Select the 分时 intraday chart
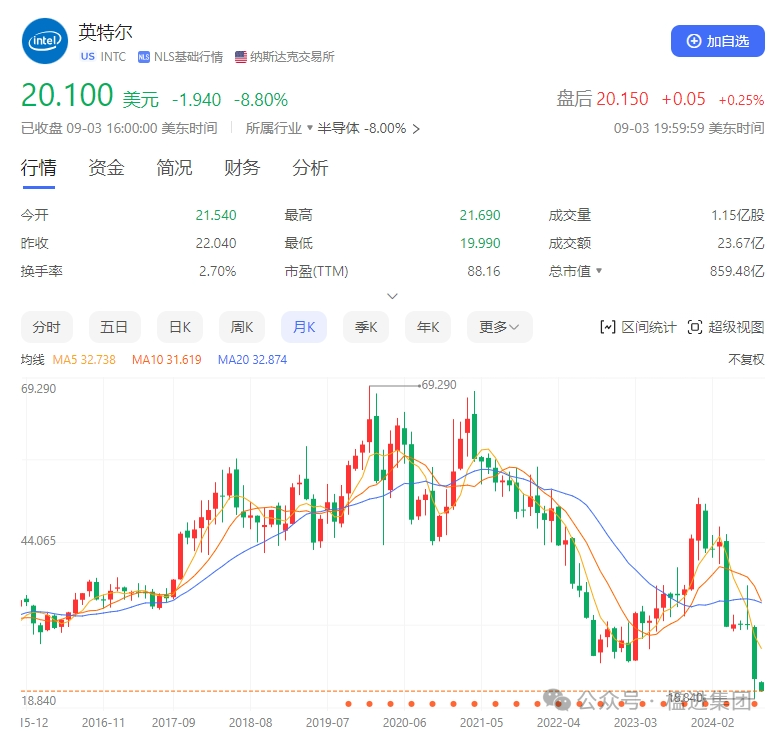 pos(47,327)
